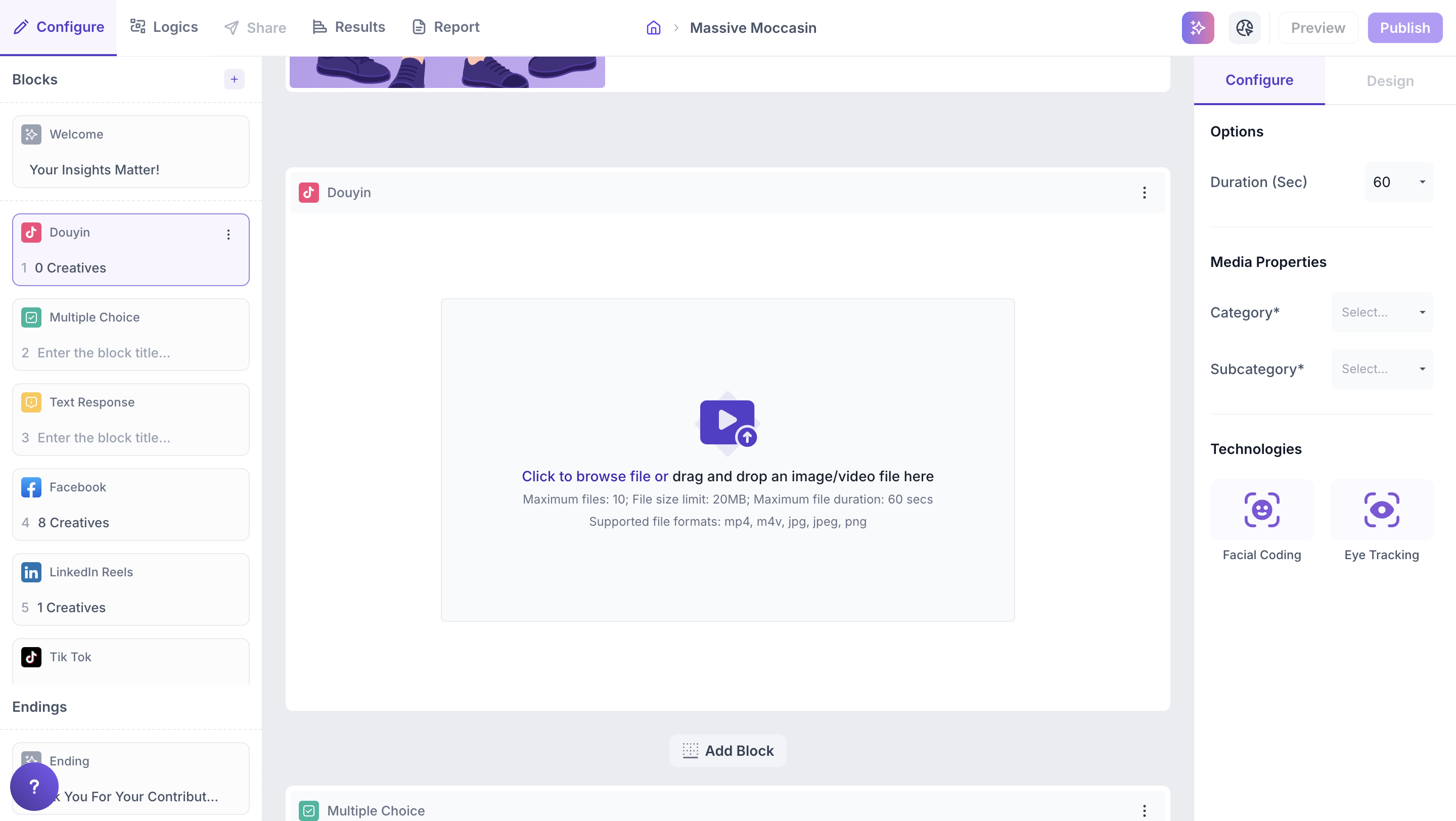Open Multiple Choice panel kebab menu

1144,810
